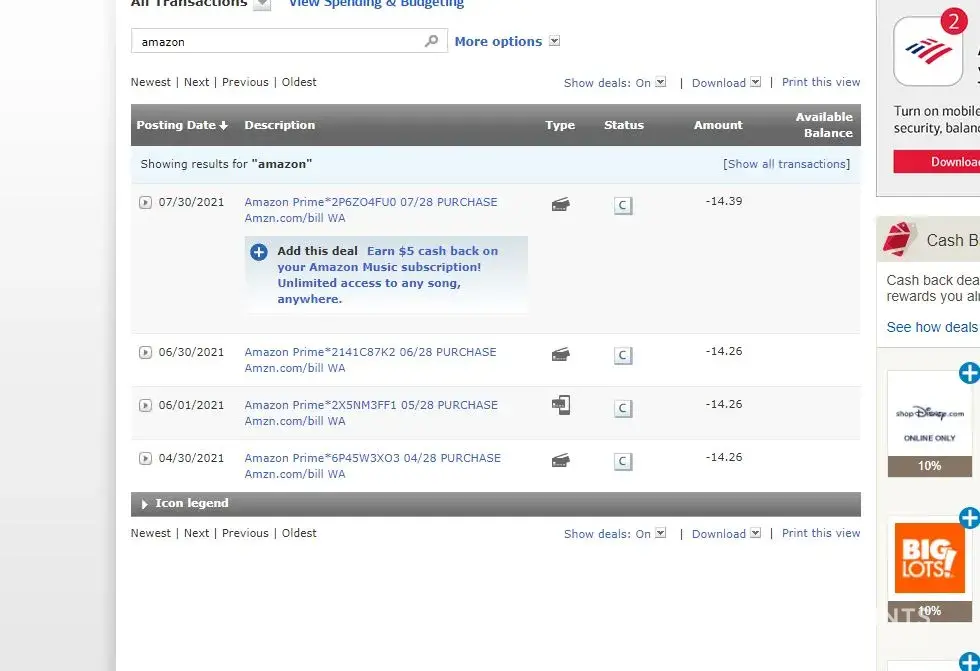Add the Big Lots deal with plus icon
Viewport: 980px width, 671px height.
[968, 518]
